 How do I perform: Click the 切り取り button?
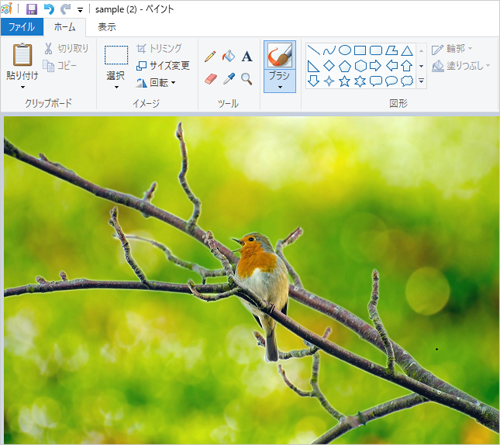pyautogui.click(x=66, y=49)
